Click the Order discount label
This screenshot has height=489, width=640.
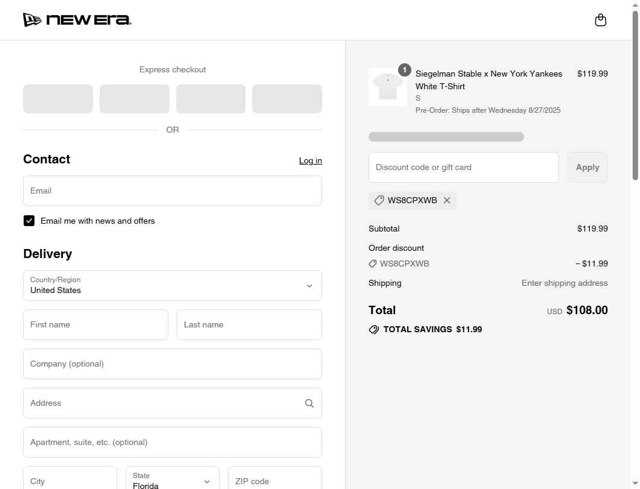396,248
